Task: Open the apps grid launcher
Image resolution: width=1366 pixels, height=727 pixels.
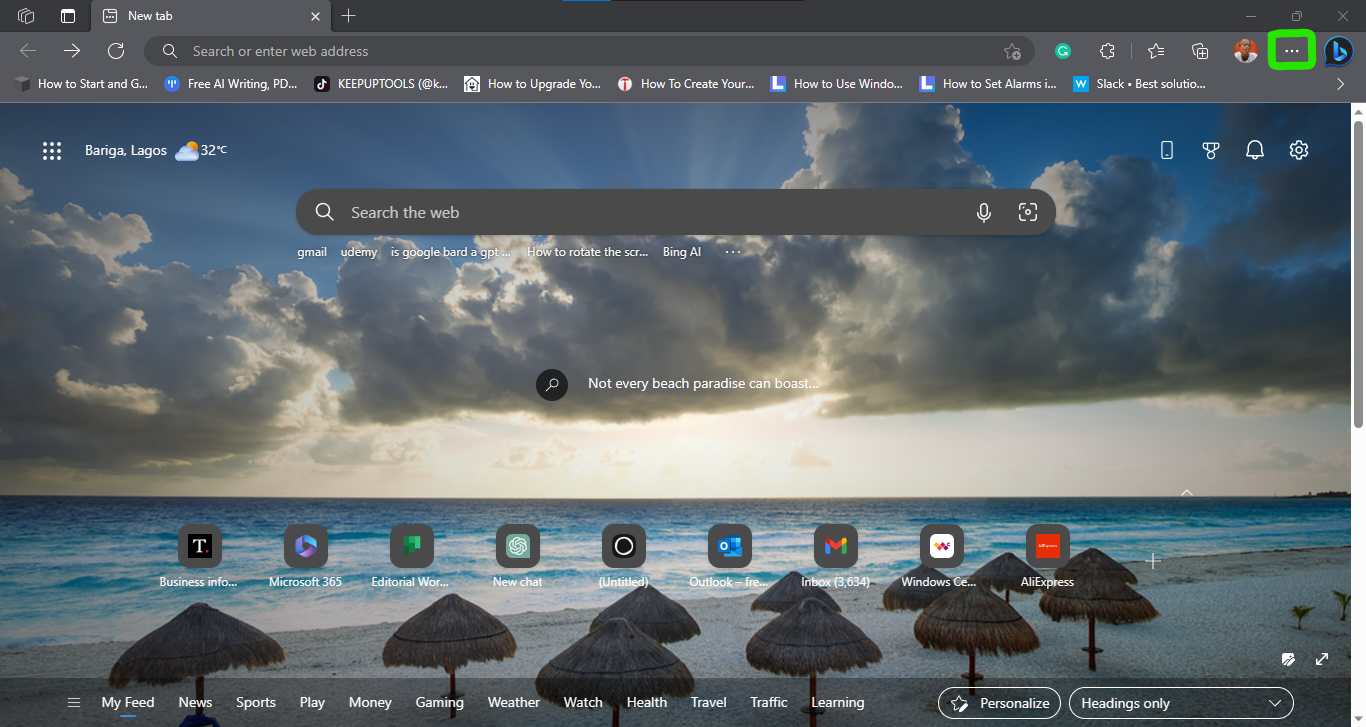Action: tap(52, 151)
